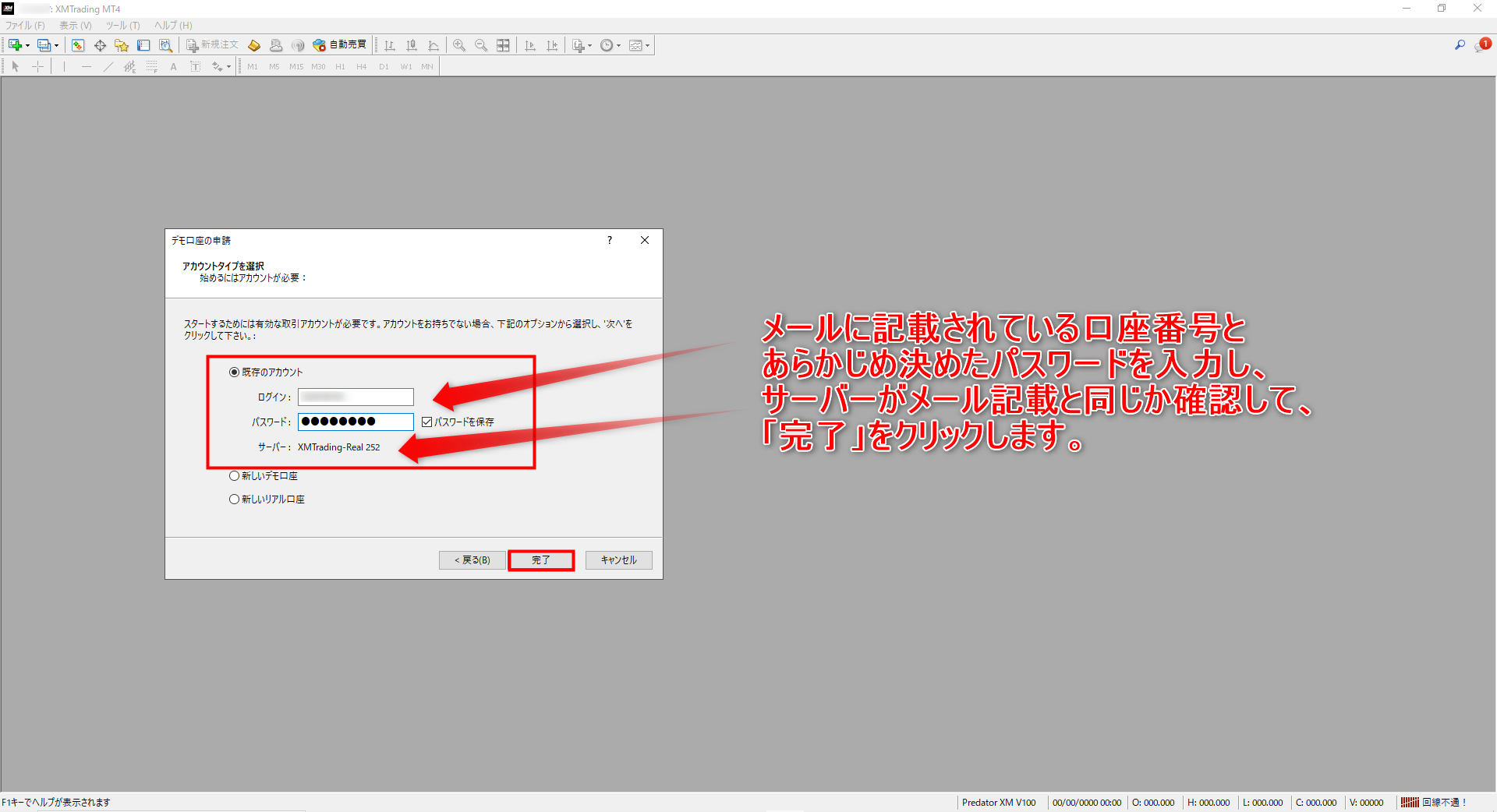Click the Zoom Out chart icon
Image resolution: width=1497 pixels, height=812 pixels.
pyautogui.click(x=481, y=45)
